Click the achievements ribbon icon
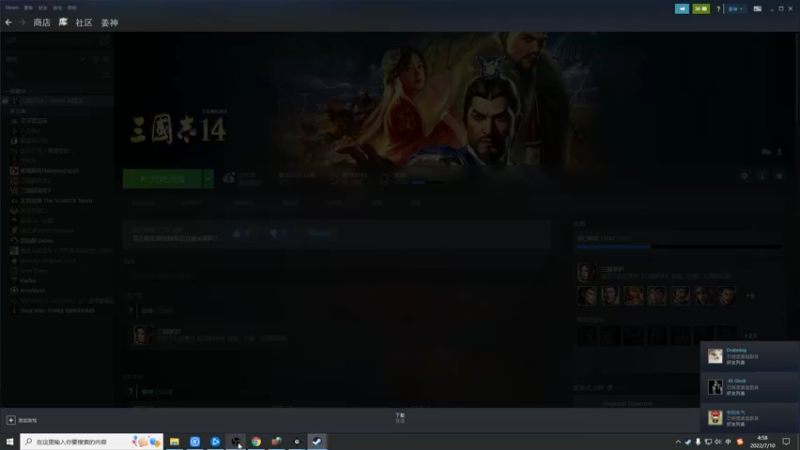The width and height of the screenshot is (800, 450). [384, 179]
